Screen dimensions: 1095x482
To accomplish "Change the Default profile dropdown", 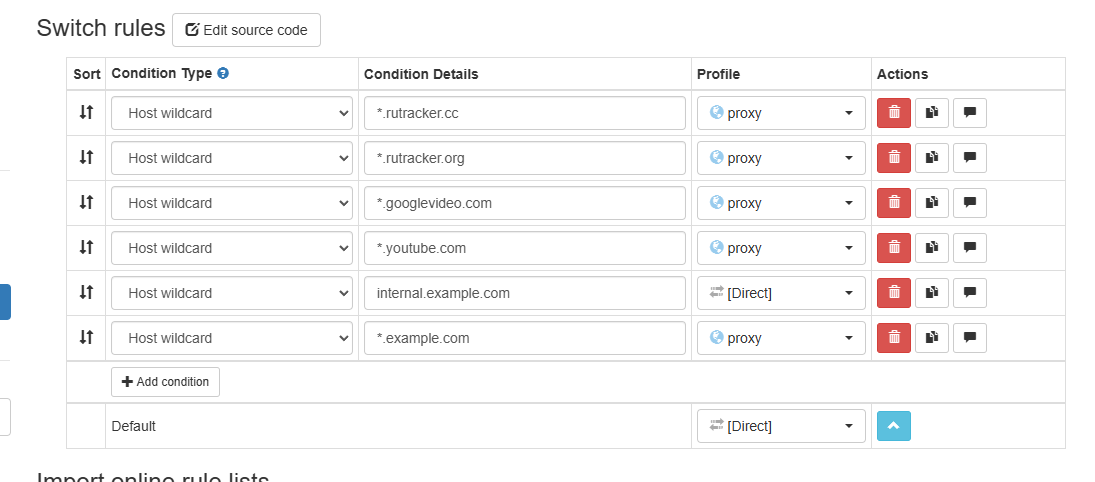I will 781,426.
